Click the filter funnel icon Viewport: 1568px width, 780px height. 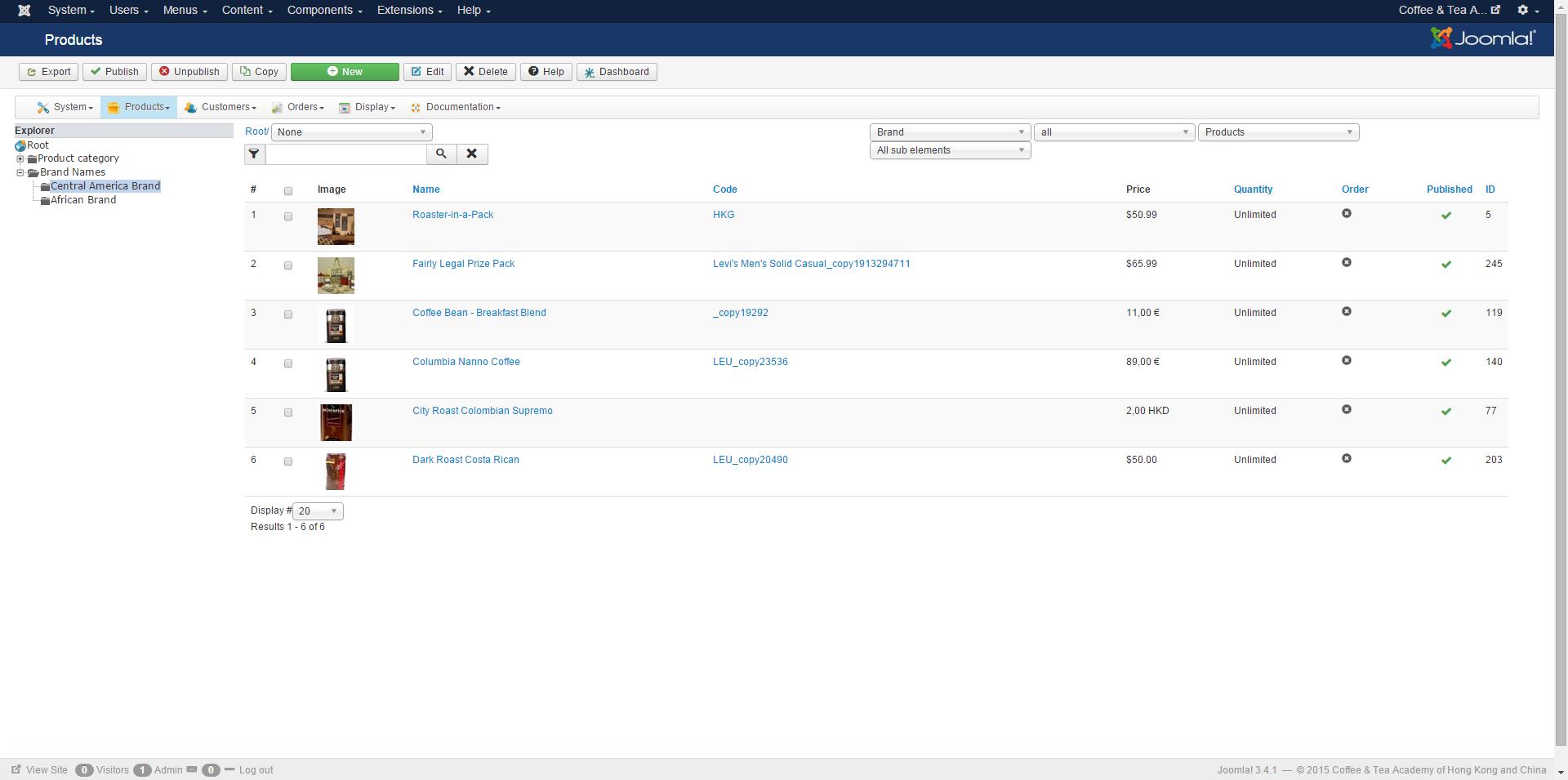pos(255,154)
